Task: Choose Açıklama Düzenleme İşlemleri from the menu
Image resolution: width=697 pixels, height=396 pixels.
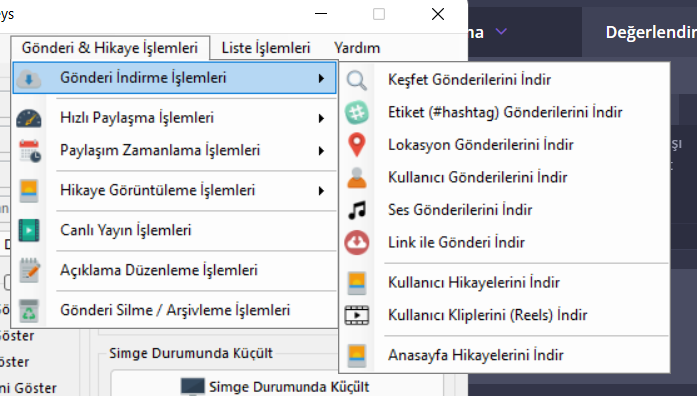Action: 175,270
